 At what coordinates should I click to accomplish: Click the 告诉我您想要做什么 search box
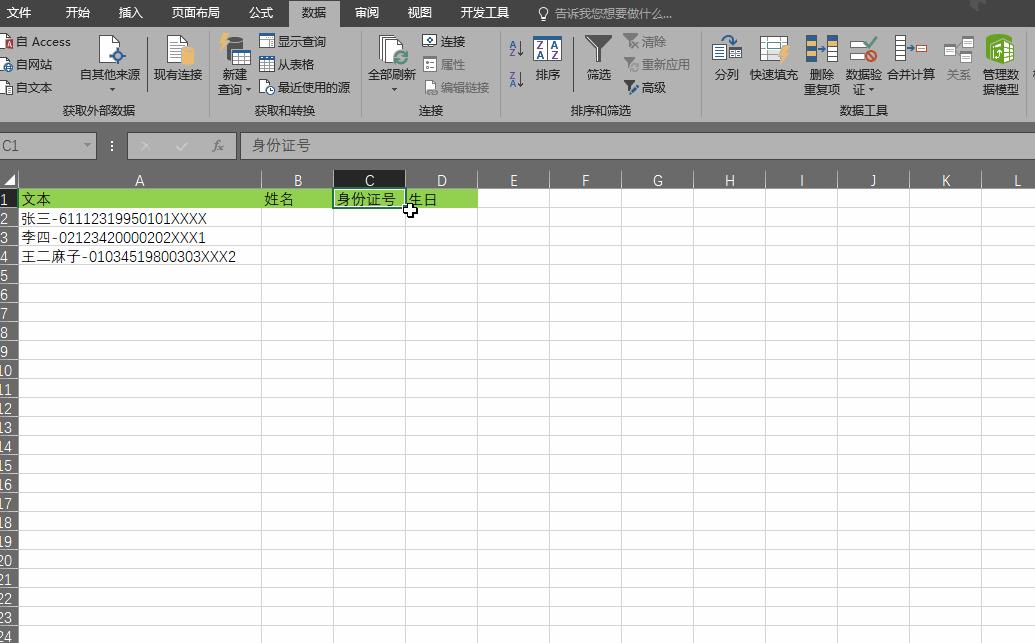(606, 13)
